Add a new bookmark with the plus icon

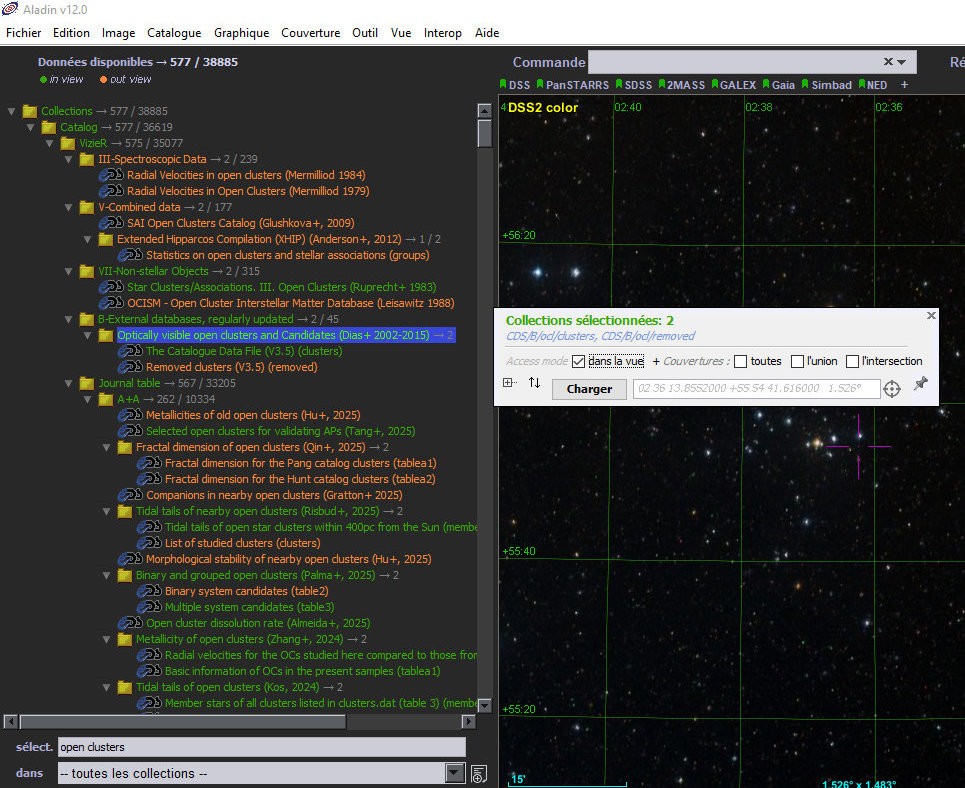pos(904,85)
